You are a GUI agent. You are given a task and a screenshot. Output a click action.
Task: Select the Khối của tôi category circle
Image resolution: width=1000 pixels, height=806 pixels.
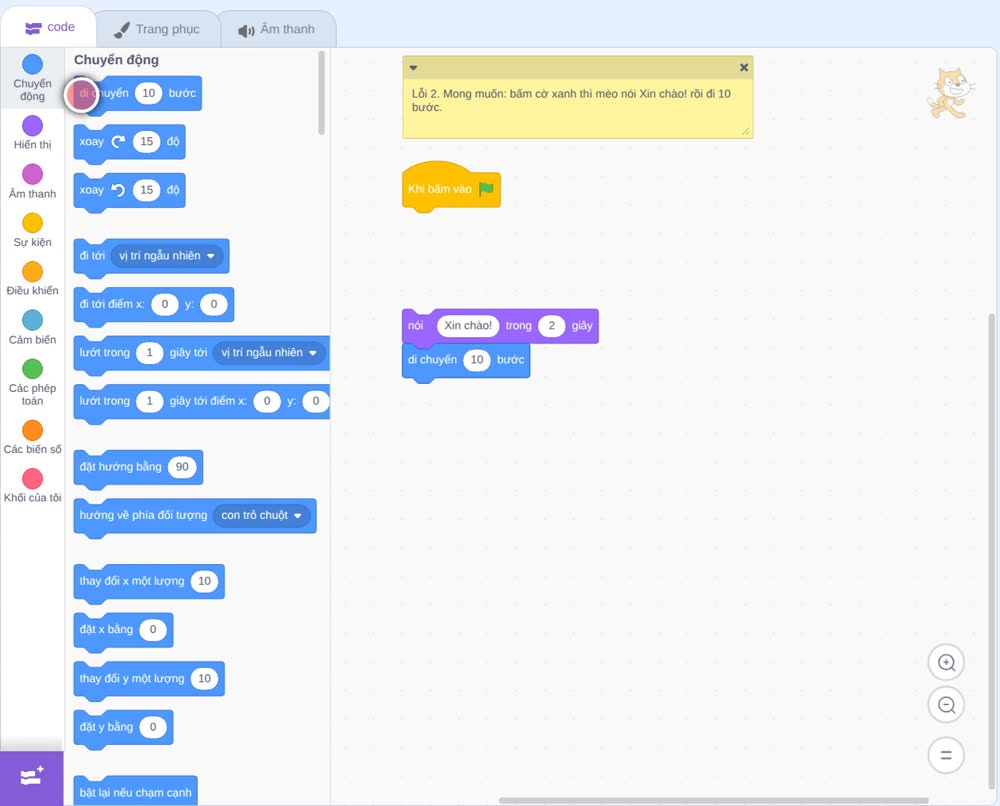click(x=33, y=478)
